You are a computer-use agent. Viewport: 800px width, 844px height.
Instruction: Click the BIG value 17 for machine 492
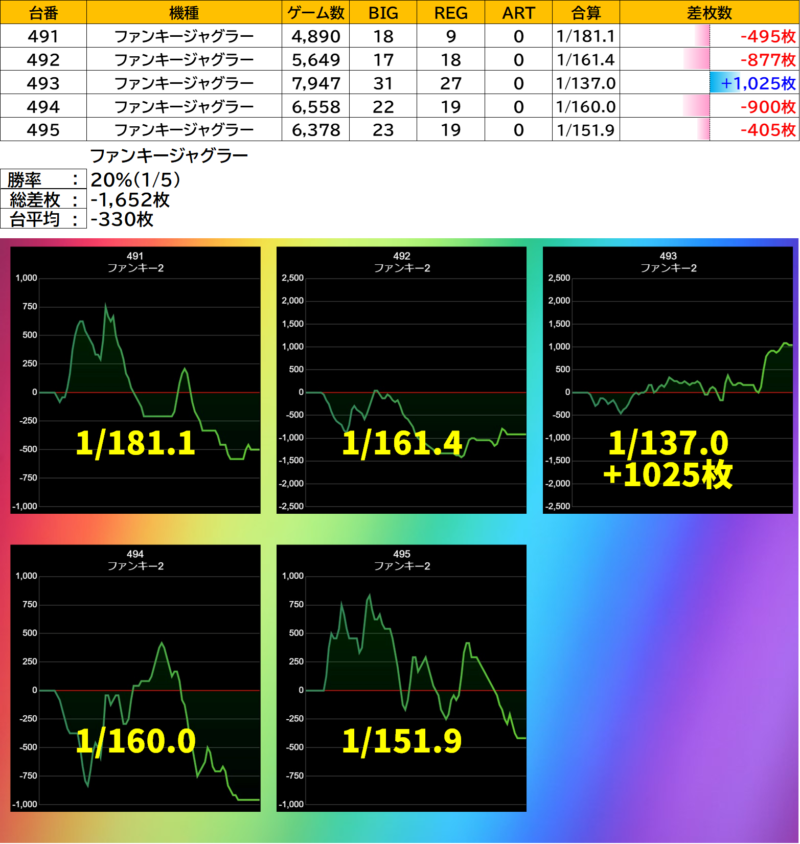(x=383, y=59)
